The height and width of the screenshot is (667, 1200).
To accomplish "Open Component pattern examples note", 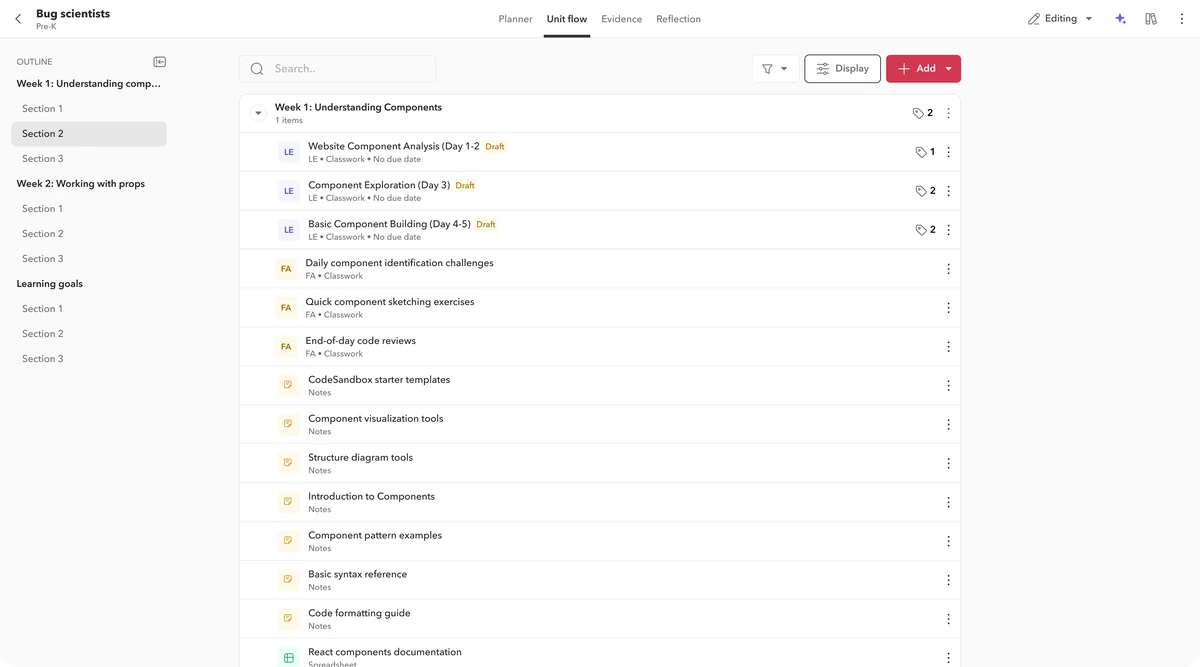I will (x=600, y=541).
